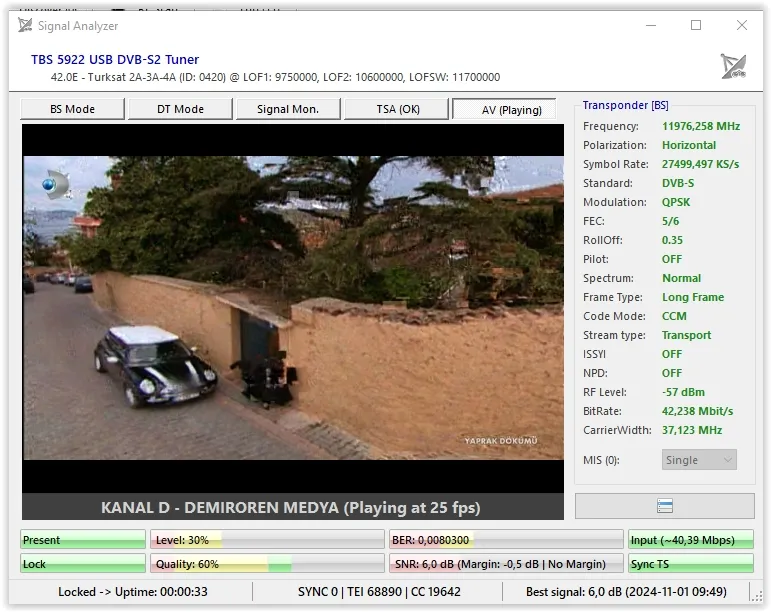Open the Signal Mon. view
This screenshot has width=771, height=612.
tap(288, 109)
